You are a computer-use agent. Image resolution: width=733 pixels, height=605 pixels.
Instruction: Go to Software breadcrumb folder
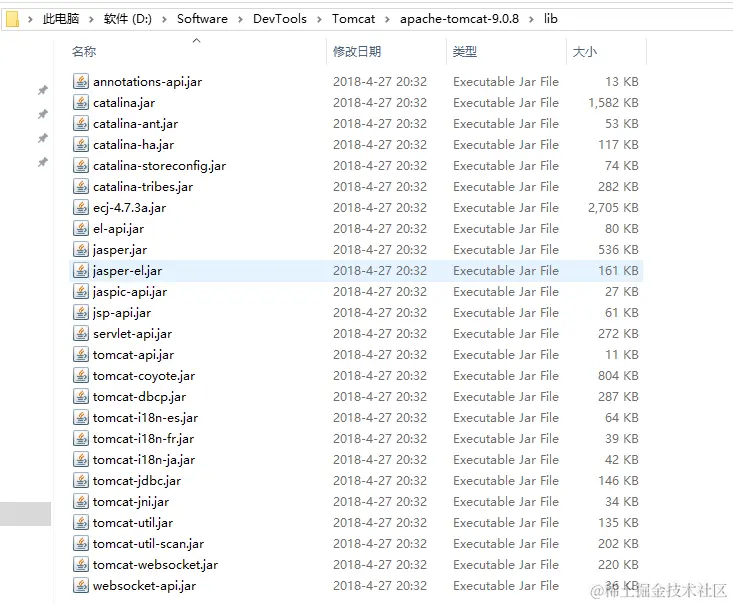pos(202,19)
